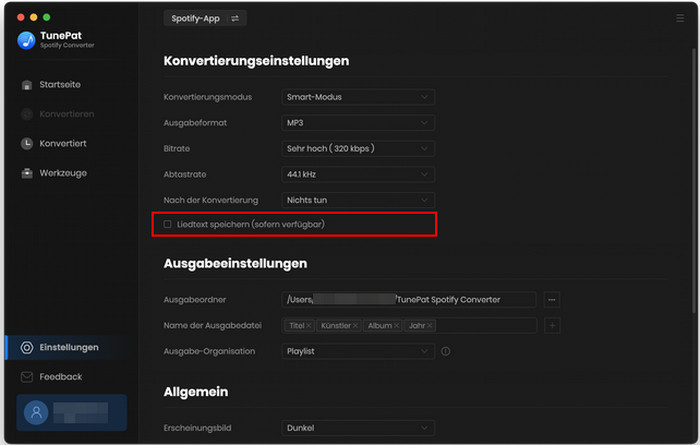Click the Ausgabeordner label
This screenshot has width=700, height=445.
point(195,299)
